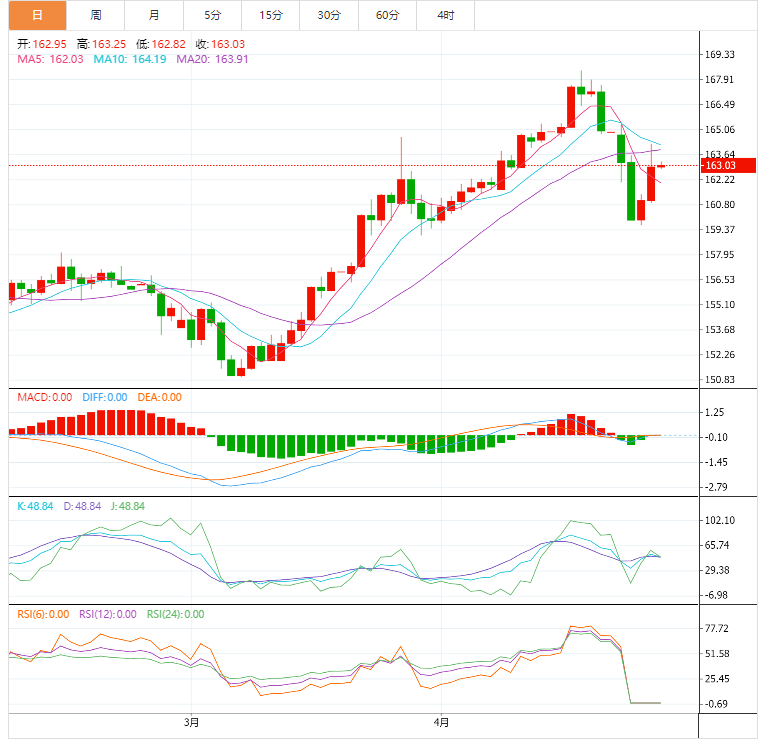The image size is (764, 752).
Task: Click the 高: 163.25 high price
Action: click(x=101, y=44)
